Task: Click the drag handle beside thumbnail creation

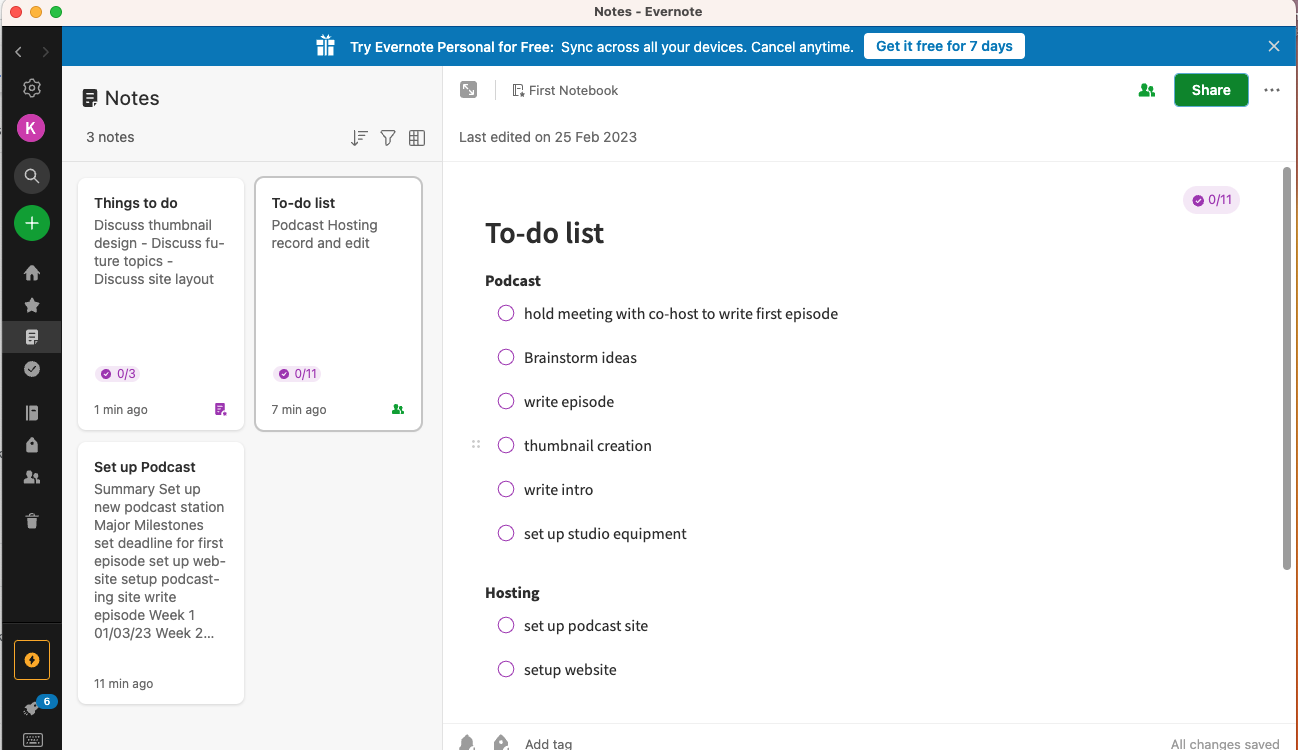Action: tap(476, 445)
